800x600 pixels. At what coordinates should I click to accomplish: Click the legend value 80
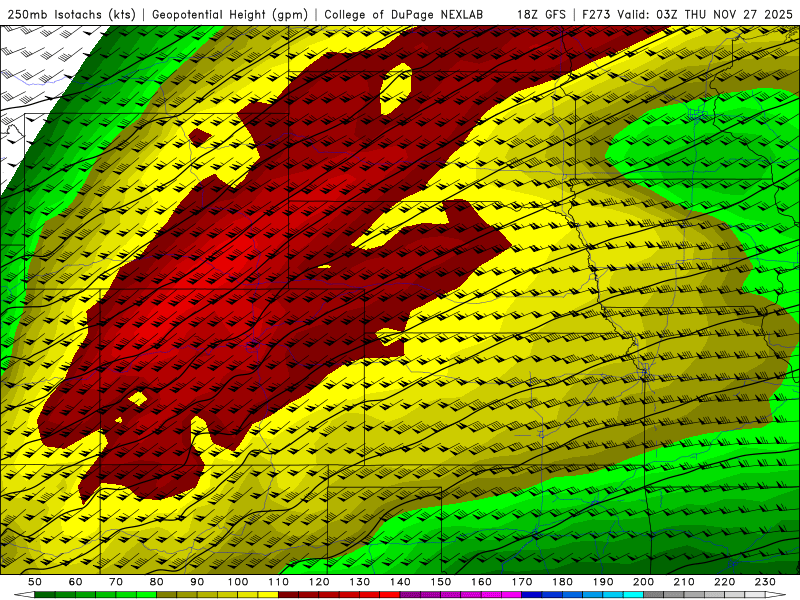coord(157,582)
